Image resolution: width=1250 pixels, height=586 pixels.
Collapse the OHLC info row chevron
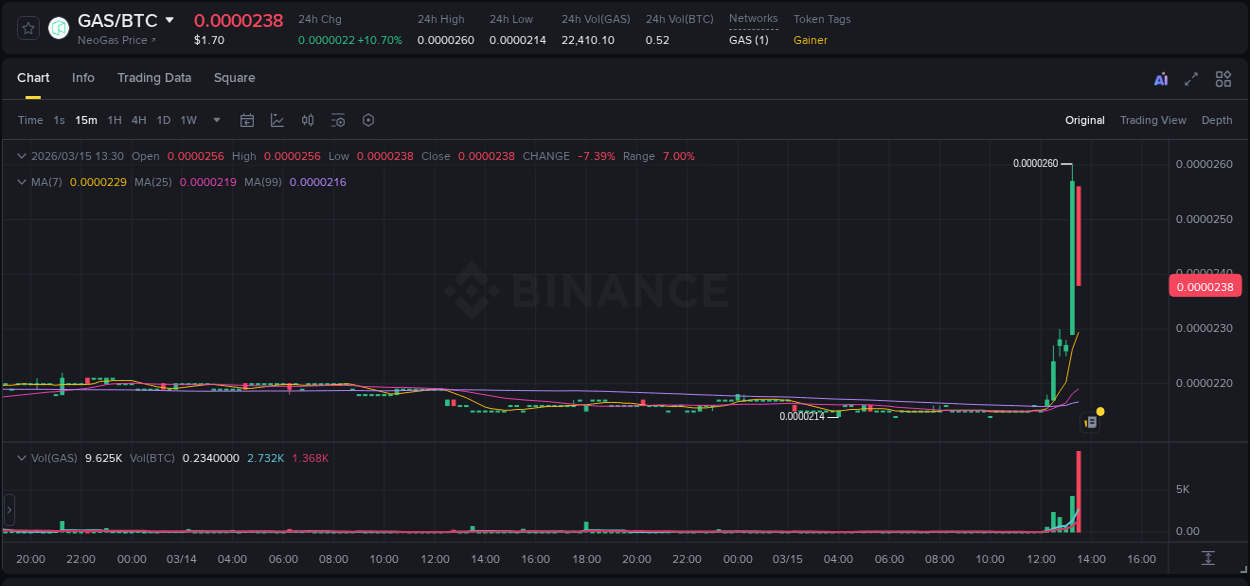21,156
